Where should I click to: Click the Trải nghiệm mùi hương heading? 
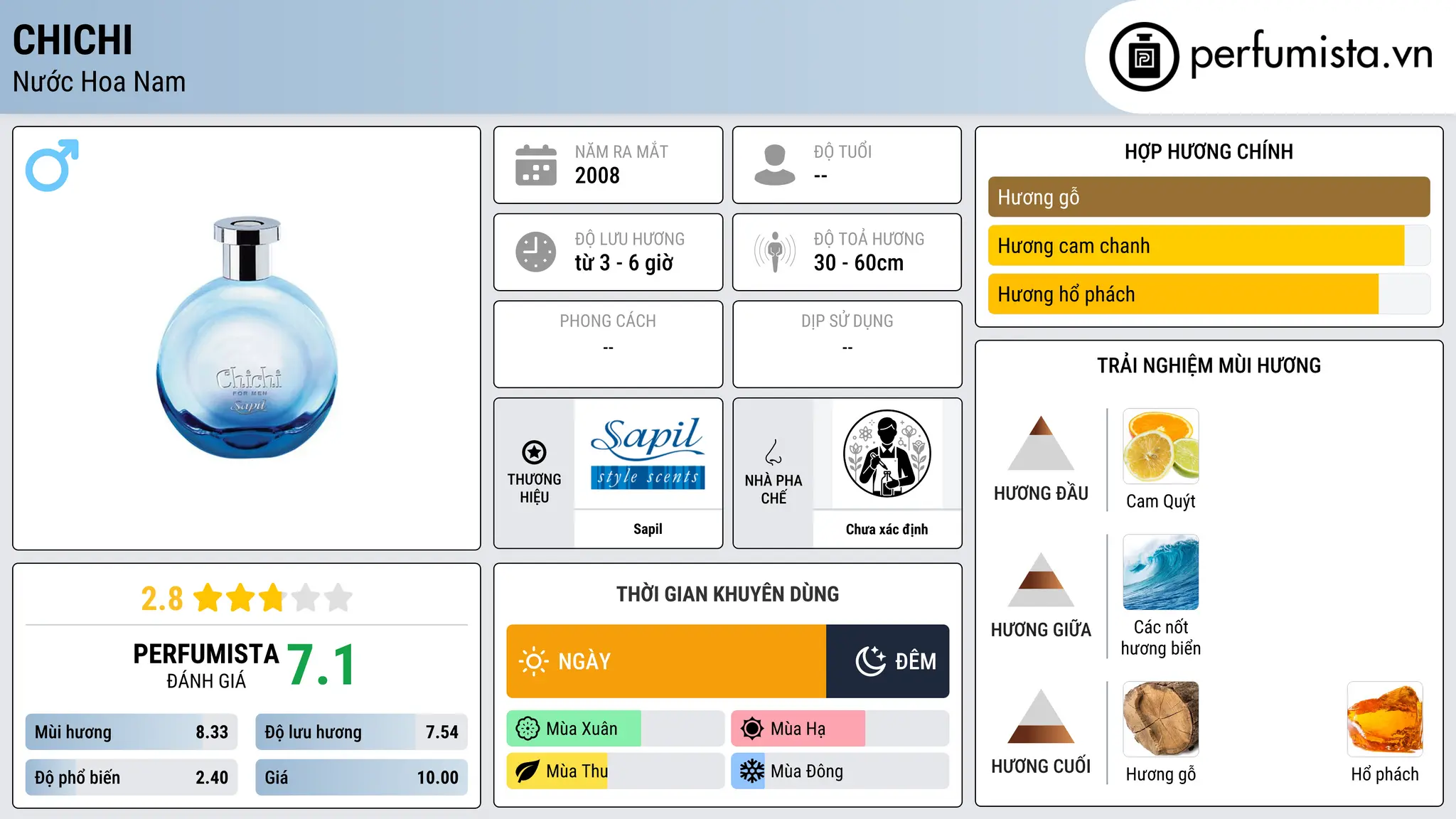point(1209,365)
